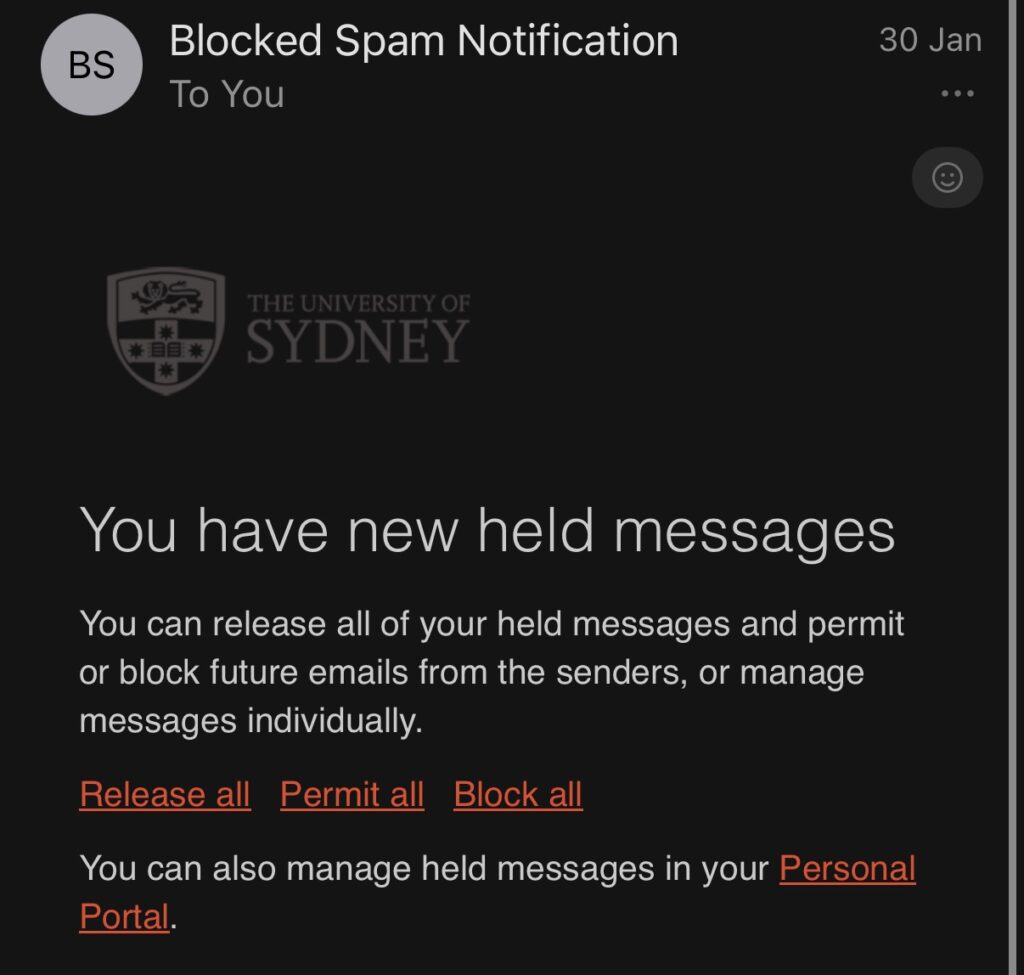Click the "or block future emails" text line
1024x975 pixels.
[x=471, y=672]
